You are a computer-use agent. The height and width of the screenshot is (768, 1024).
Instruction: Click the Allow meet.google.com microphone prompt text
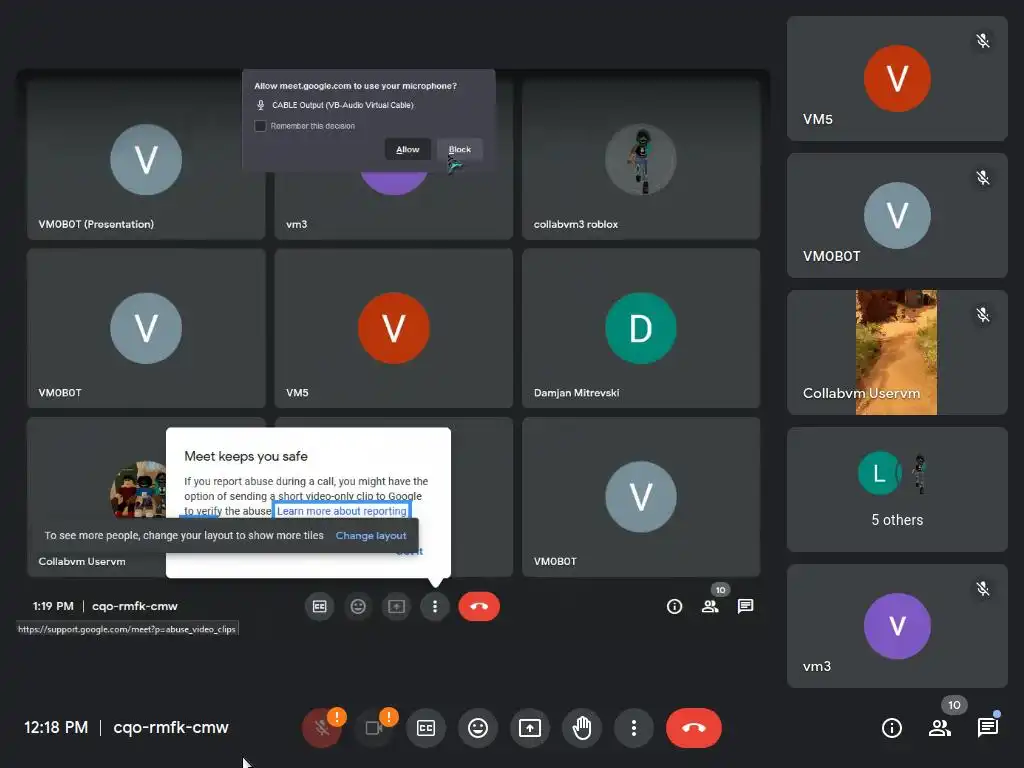355,86
